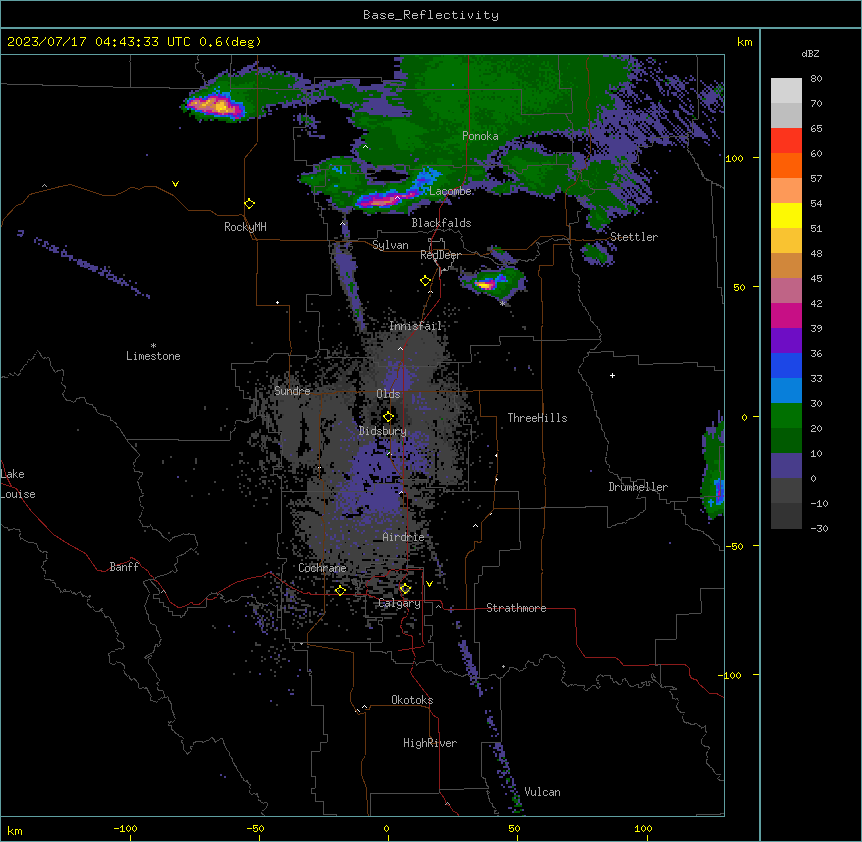
Task: Click the Strathmore label
Action: (x=516, y=608)
